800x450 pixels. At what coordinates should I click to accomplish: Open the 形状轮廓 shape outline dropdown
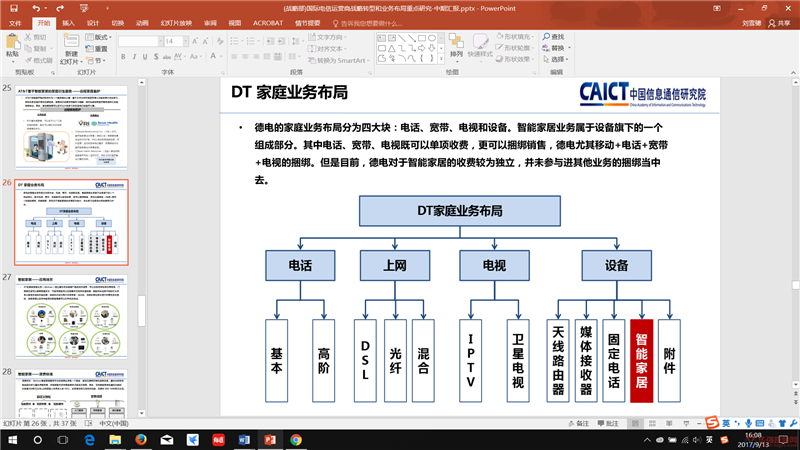click(514, 48)
